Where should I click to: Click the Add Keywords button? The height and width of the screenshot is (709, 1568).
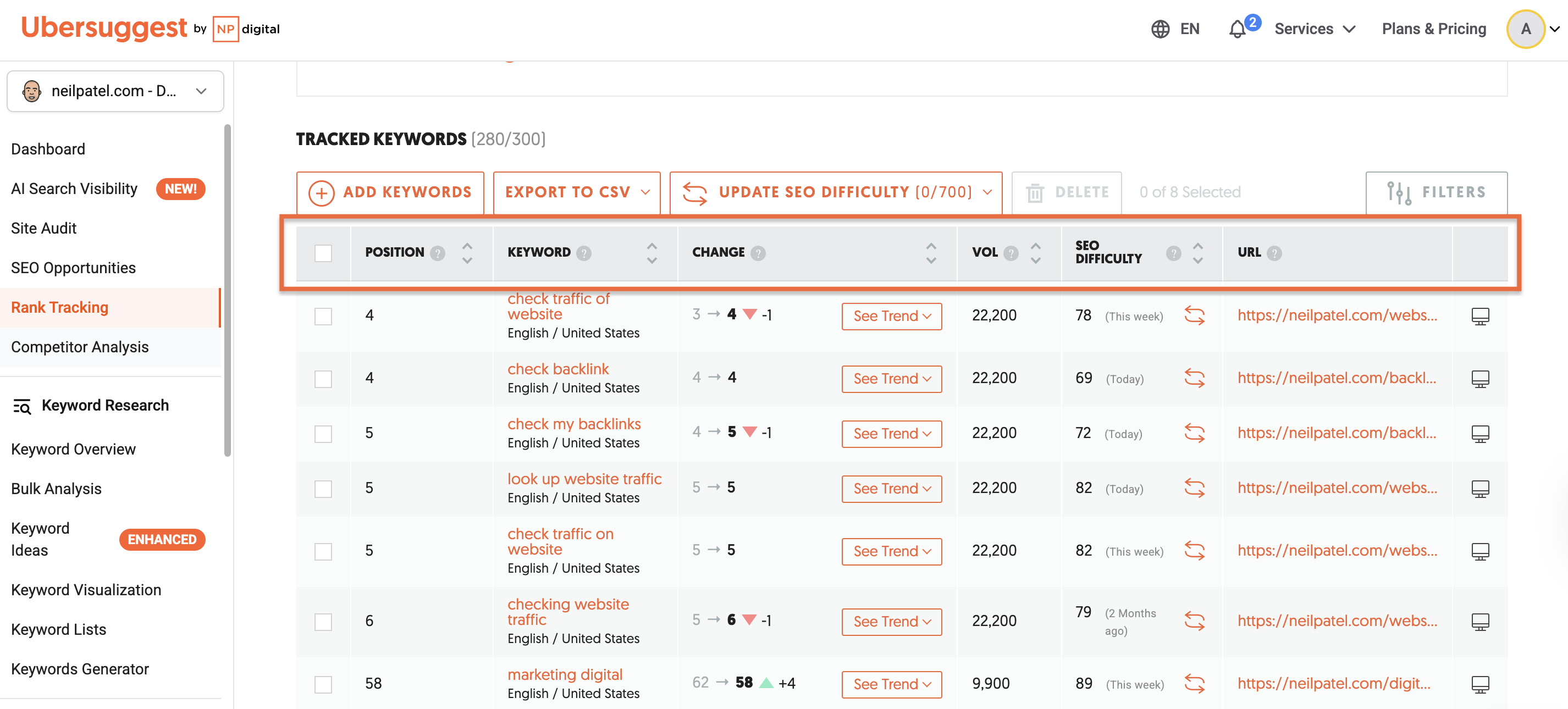pyautogui.click(x=390, y=192)
